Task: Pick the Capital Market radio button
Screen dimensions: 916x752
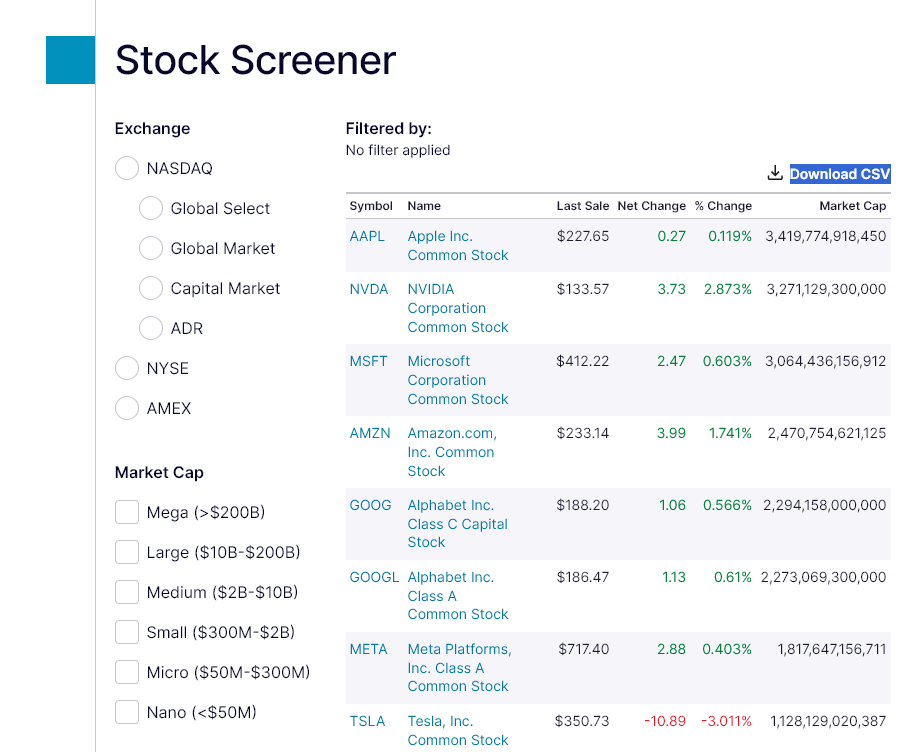Action: [151, 288]
